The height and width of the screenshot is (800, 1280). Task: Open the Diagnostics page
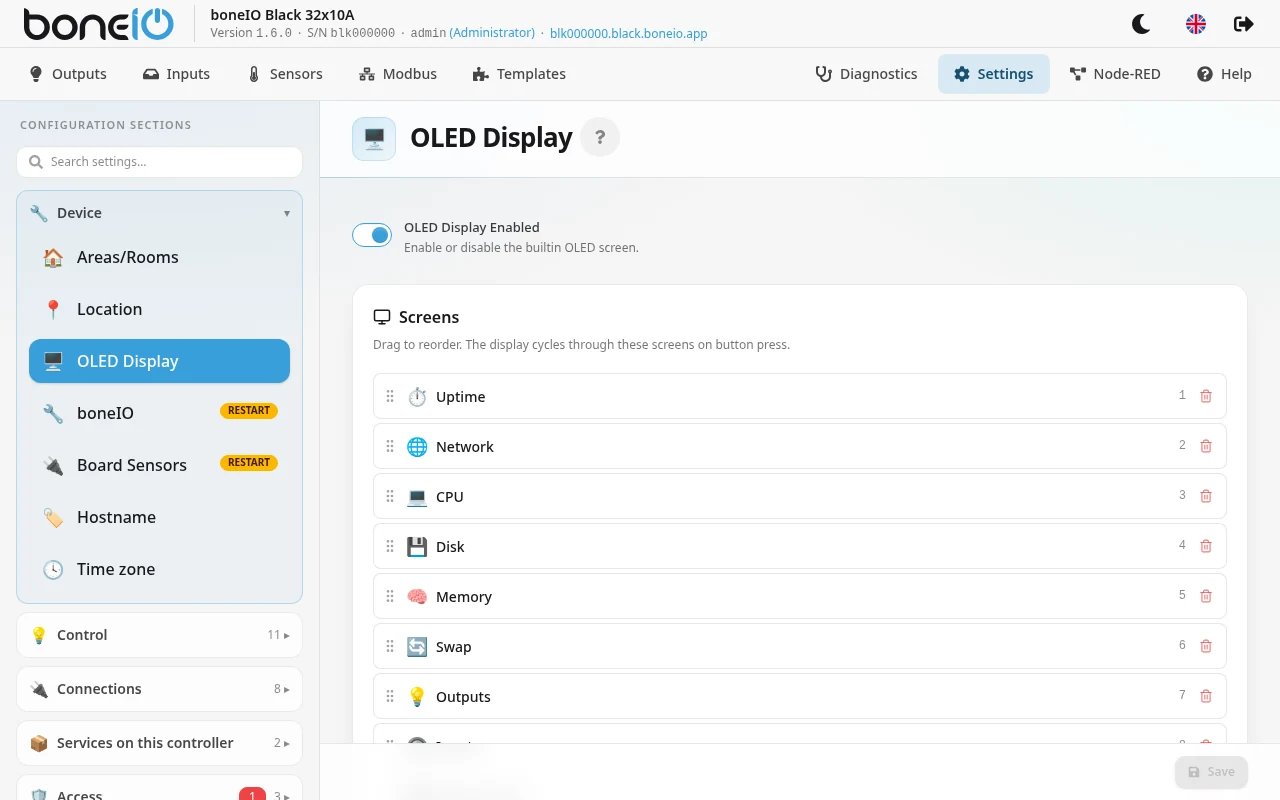(866, 74)
